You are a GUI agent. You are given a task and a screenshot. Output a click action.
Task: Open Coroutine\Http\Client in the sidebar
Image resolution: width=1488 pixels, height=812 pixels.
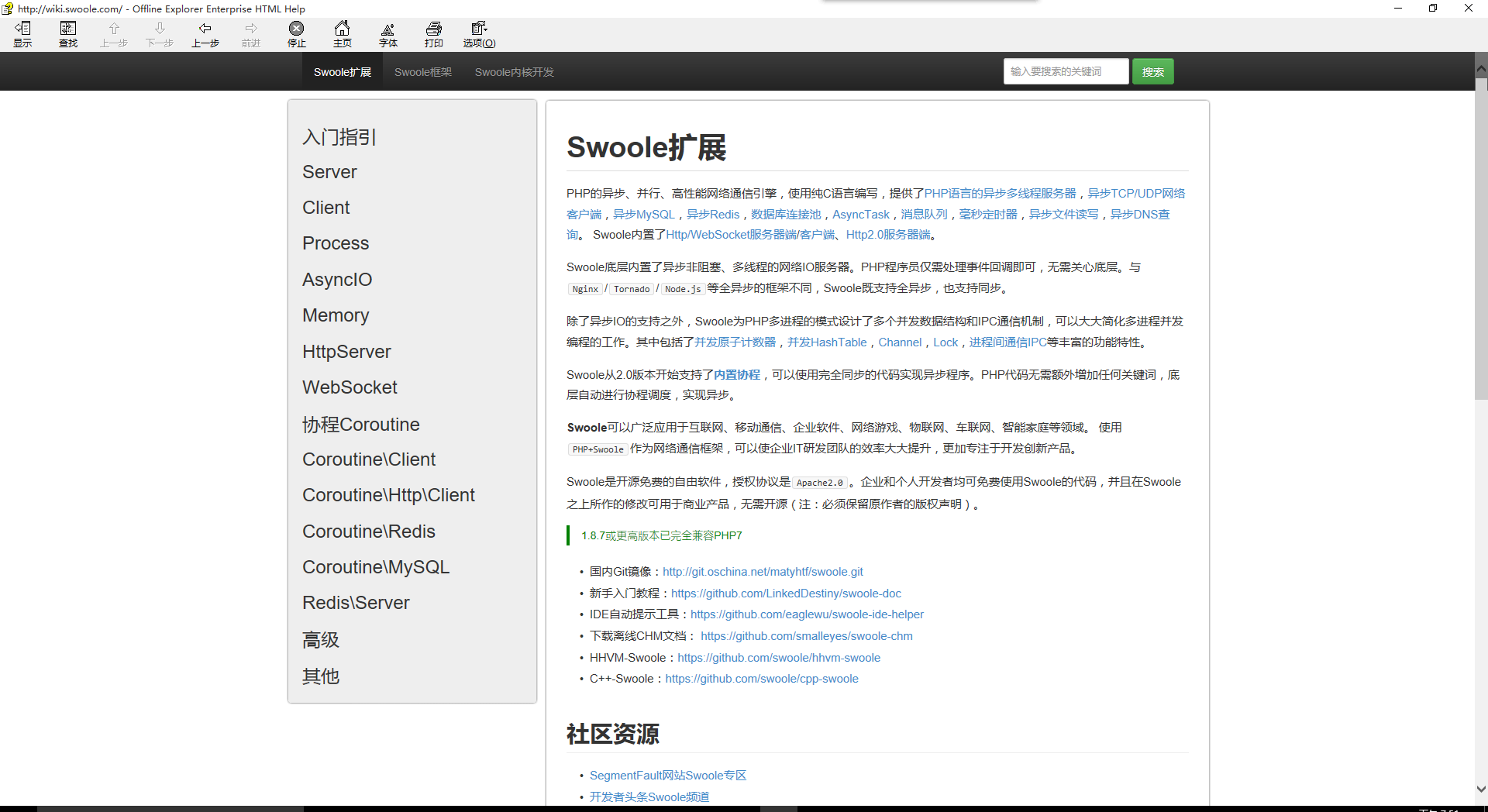pyautogui.click(x=388, y=495)
